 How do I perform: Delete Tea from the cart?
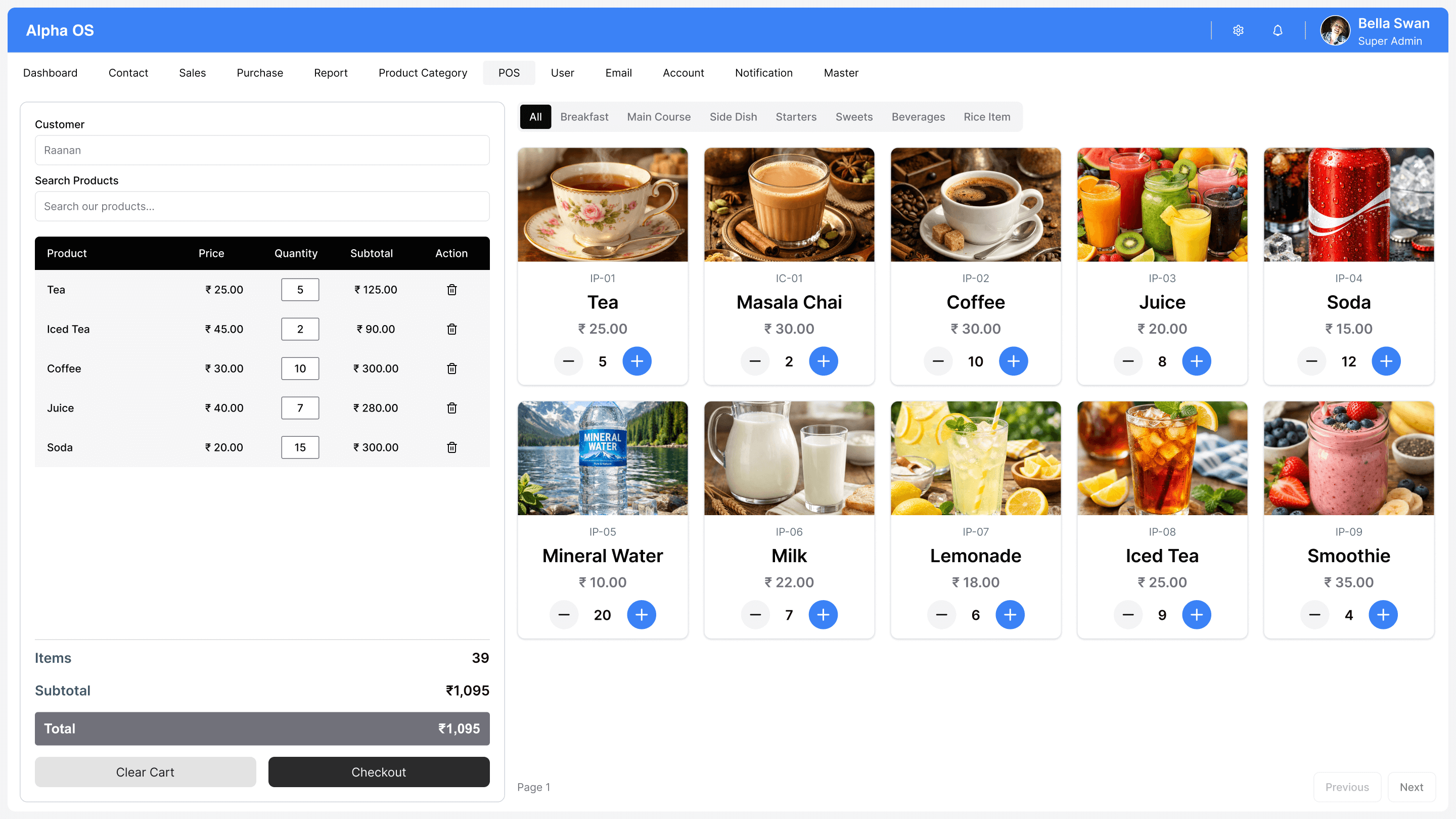[x=451, y=290]
